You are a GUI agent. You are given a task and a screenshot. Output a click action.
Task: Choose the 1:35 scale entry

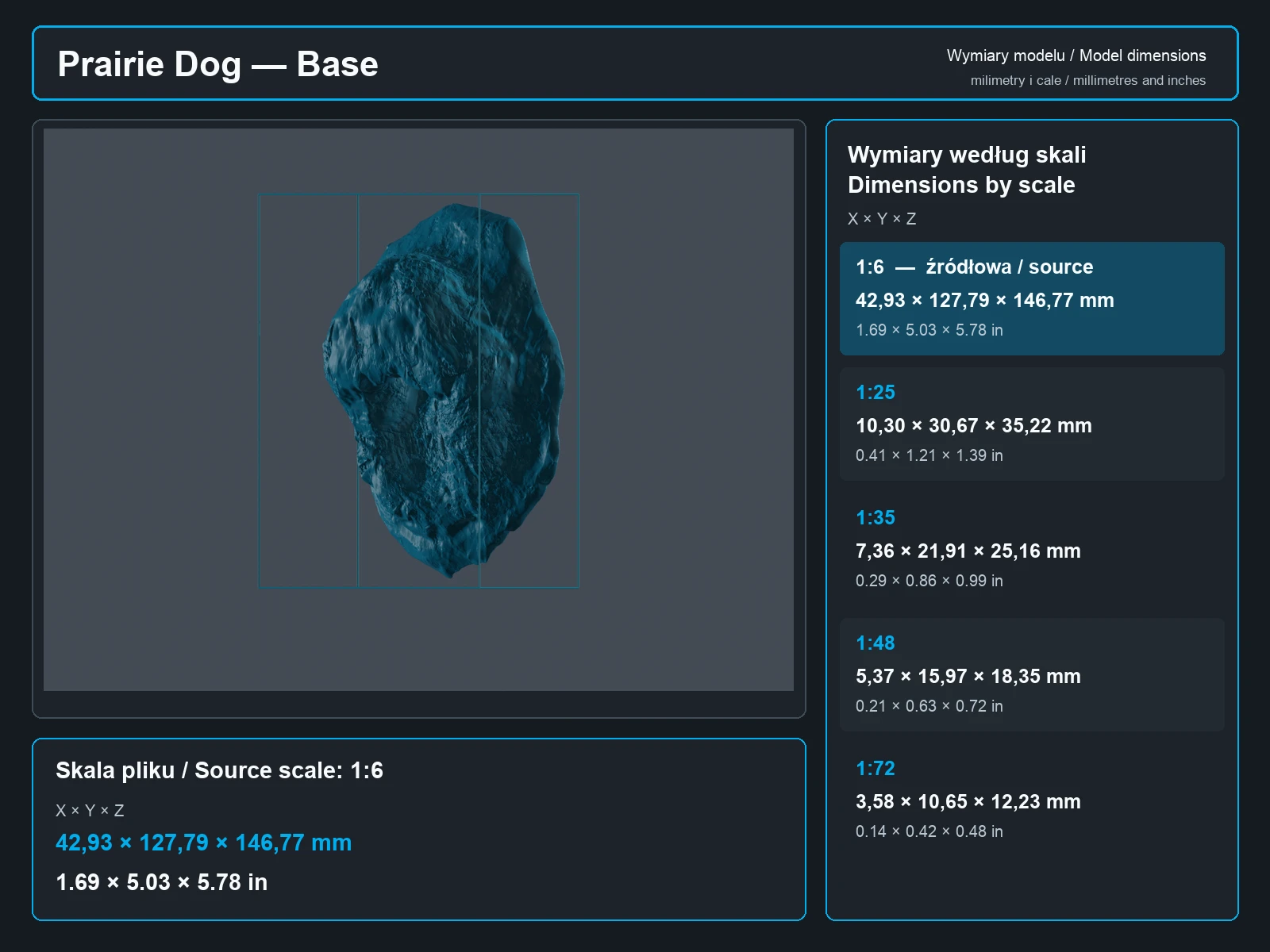point(1032,549)
